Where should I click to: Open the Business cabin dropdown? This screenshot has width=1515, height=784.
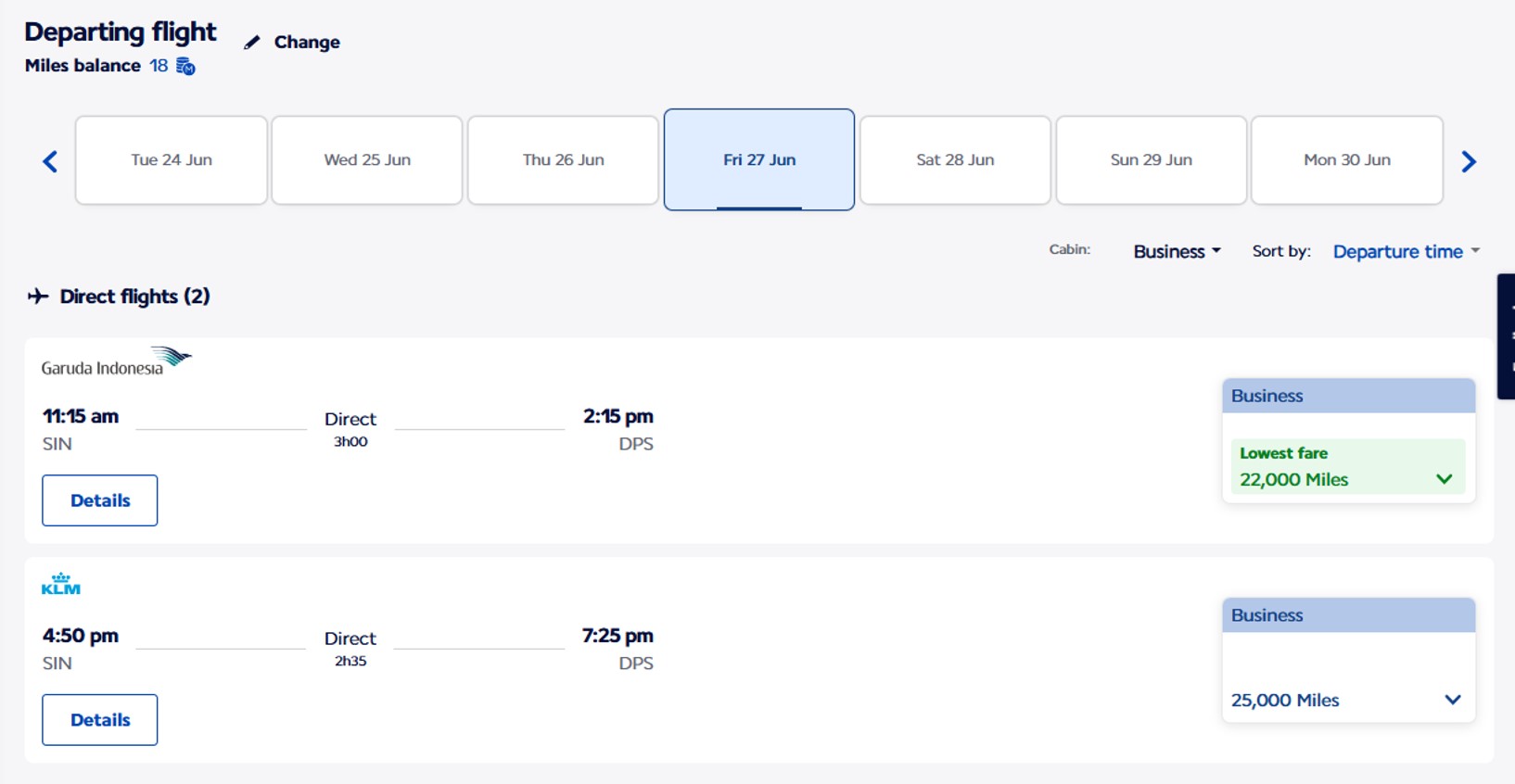1177,251
